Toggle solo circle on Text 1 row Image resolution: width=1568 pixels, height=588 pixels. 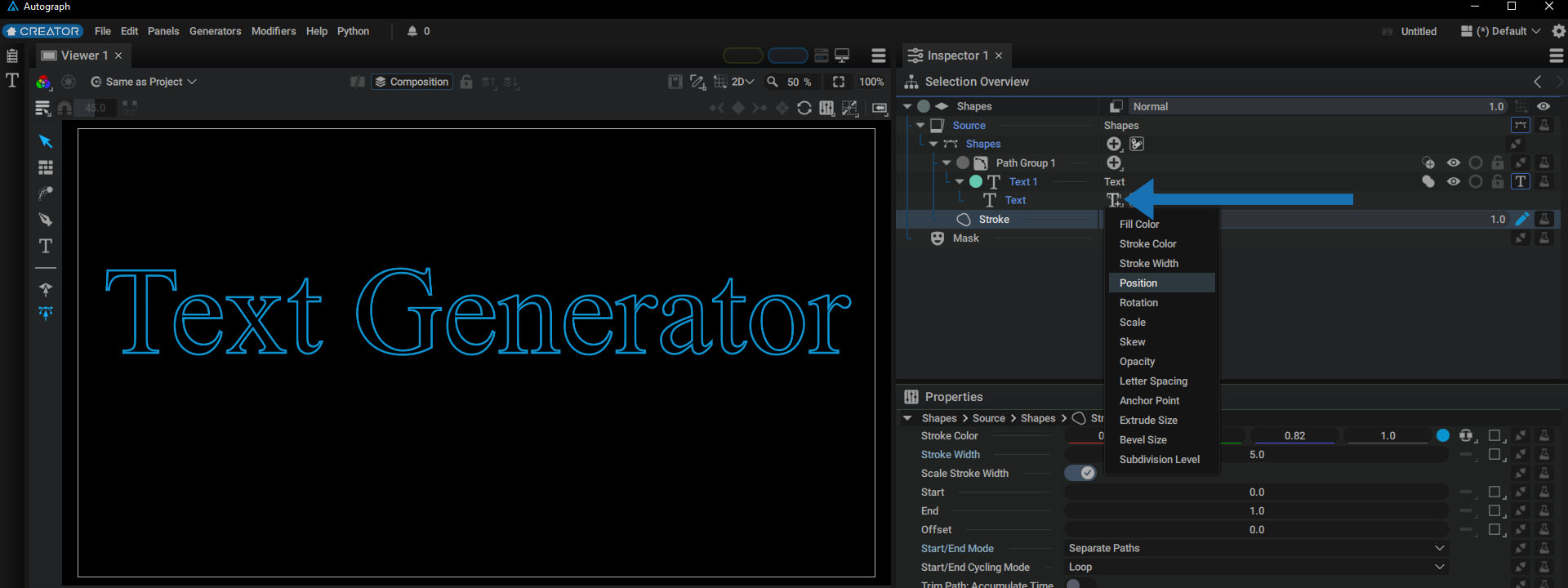coord(1476,181)
